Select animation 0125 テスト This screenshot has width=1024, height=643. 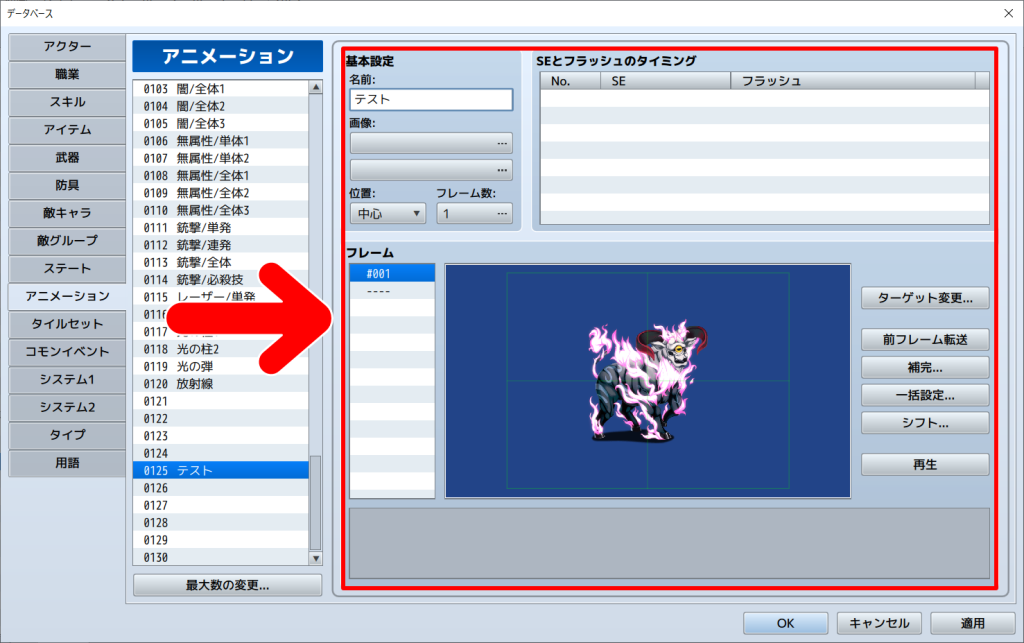pos(221,471)
